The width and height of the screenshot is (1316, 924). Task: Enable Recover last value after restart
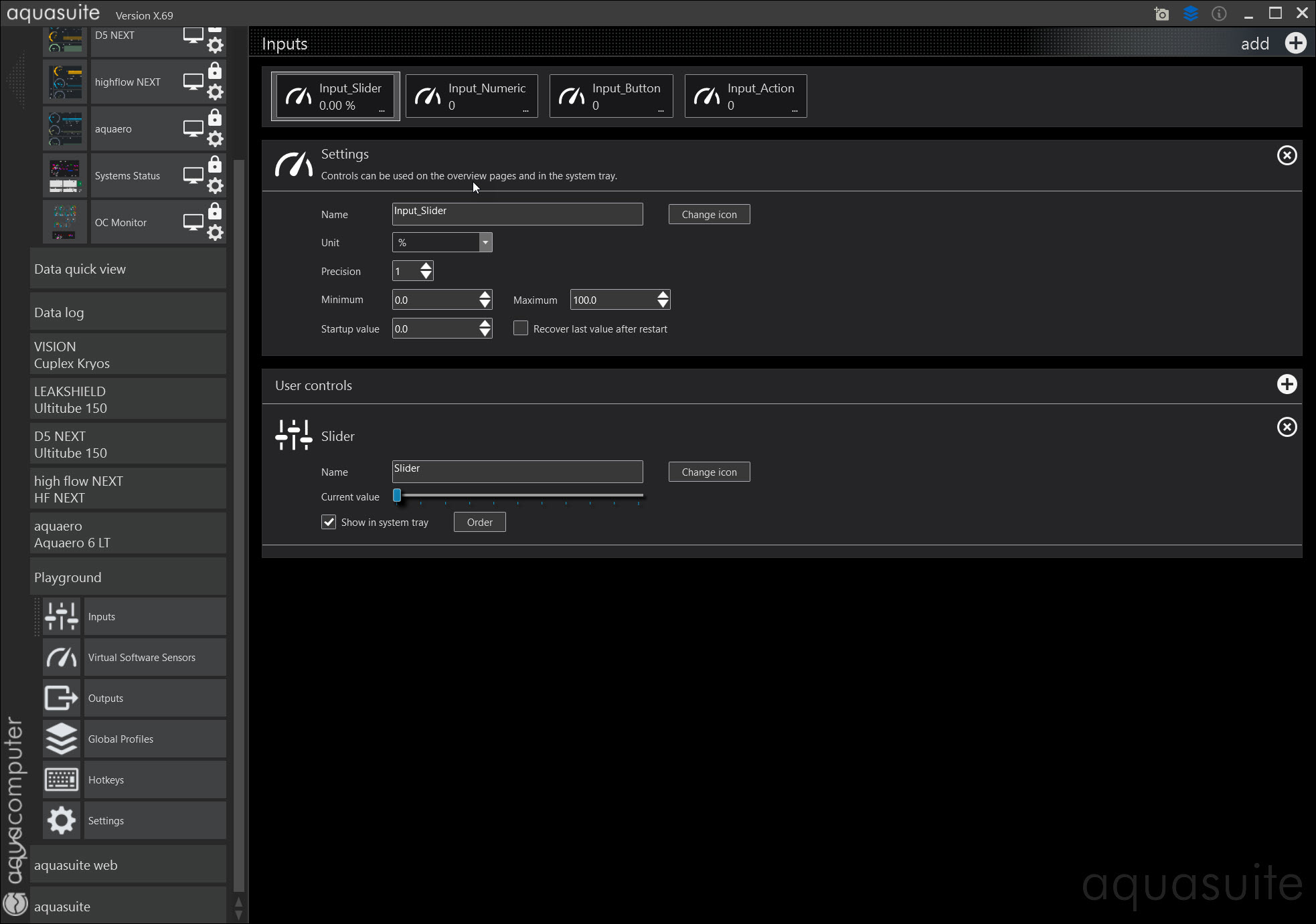[x=521, y=329]
